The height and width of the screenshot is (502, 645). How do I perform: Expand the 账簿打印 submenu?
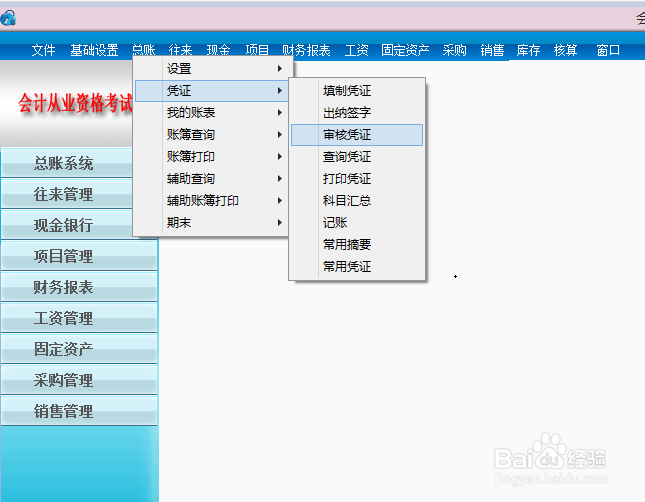coord(211,156)
